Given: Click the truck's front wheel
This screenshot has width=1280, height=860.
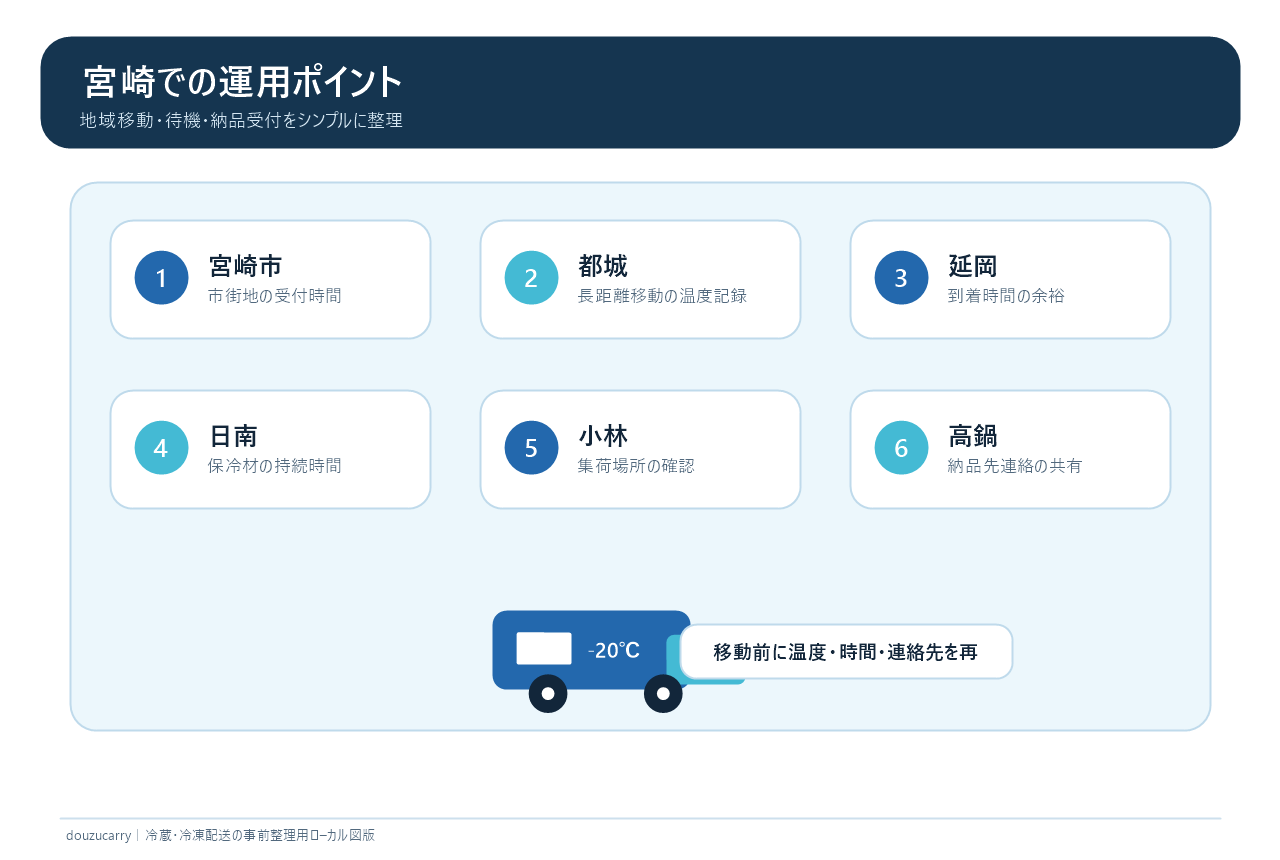Looking at the screenshot, I should [x=663, y=693].
